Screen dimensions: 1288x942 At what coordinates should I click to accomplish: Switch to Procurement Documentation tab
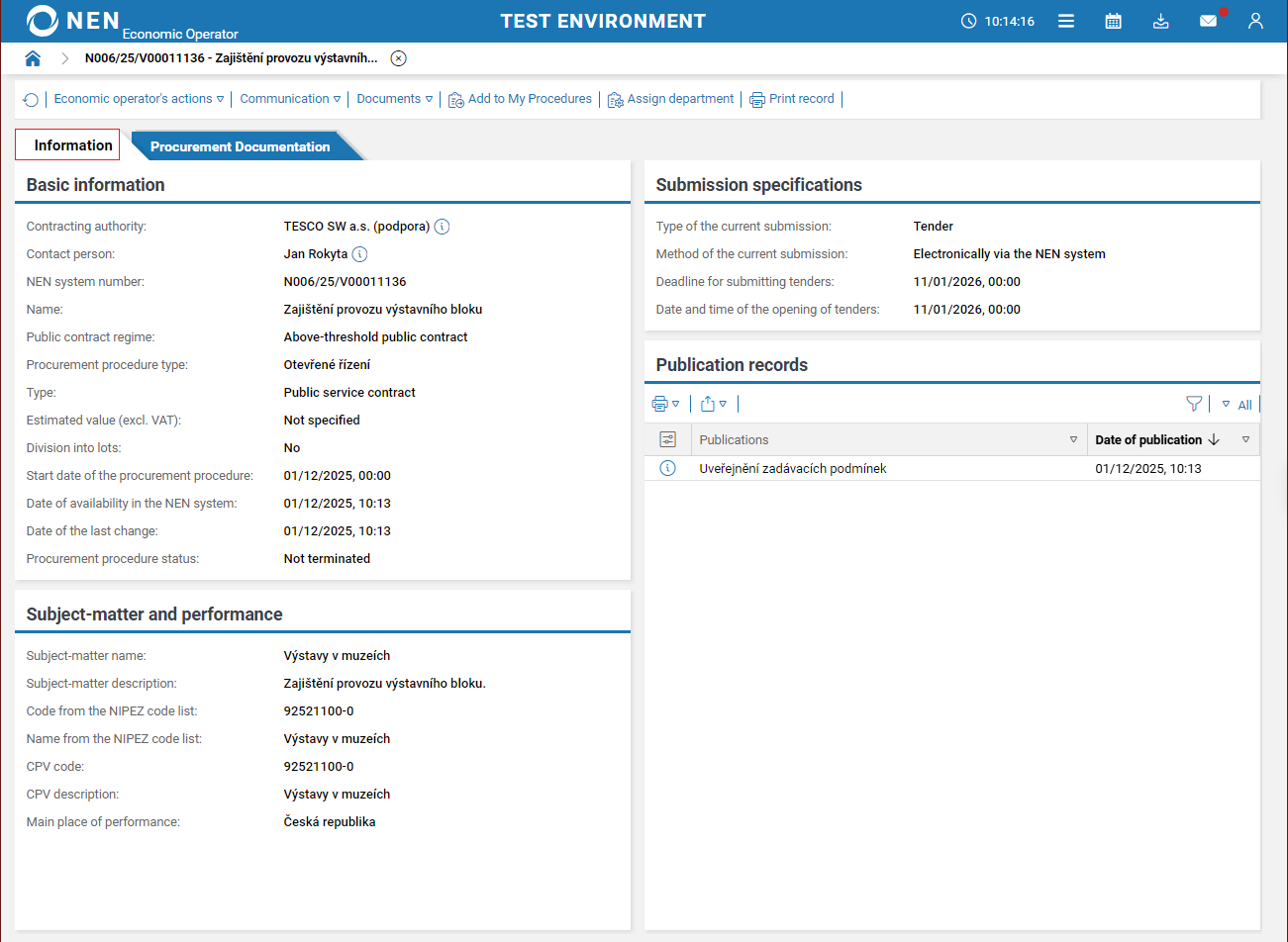click(x=240, y=146)
